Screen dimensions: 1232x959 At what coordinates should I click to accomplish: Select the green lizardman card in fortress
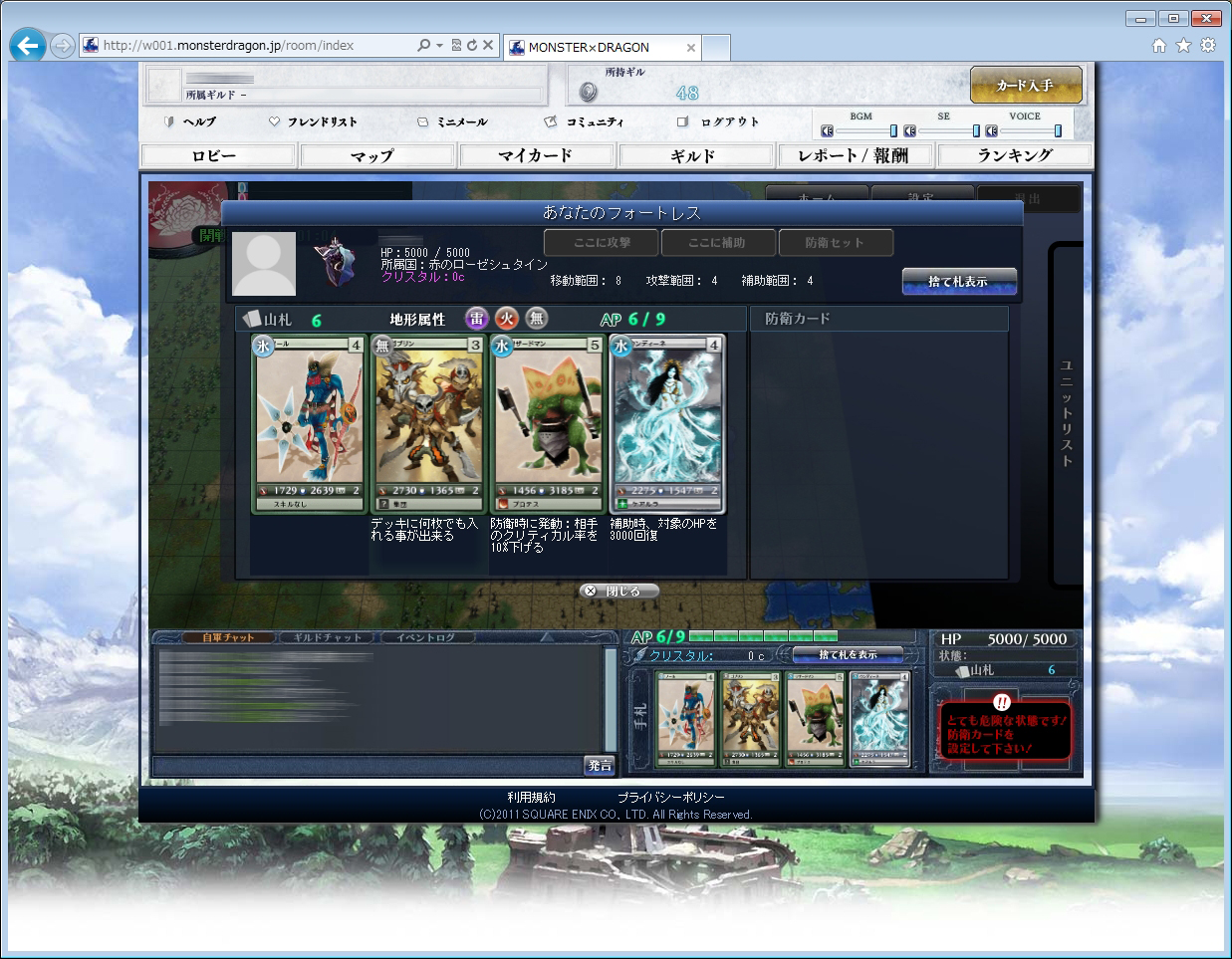547,423
